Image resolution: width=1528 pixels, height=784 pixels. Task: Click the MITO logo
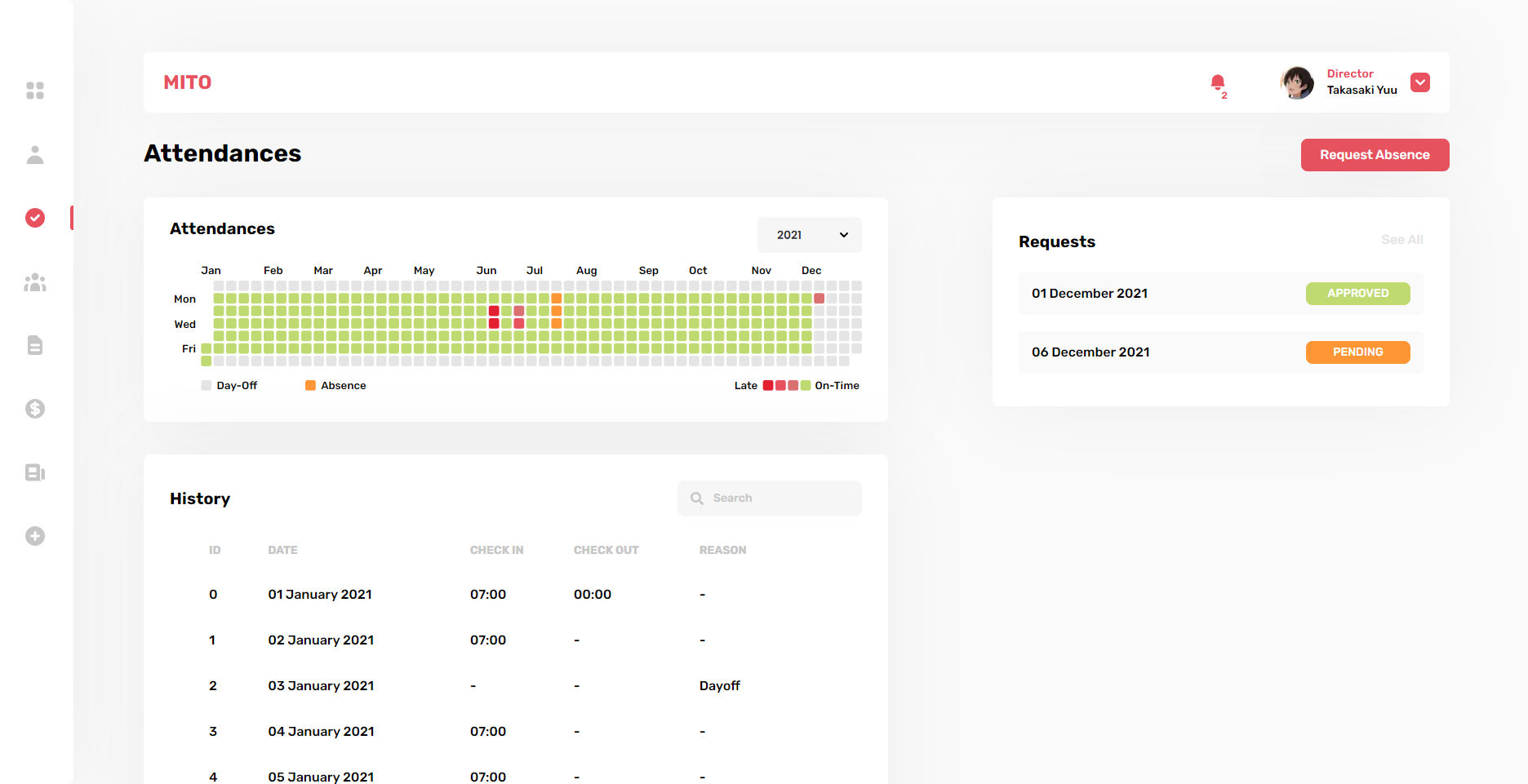tap(188, 82)
